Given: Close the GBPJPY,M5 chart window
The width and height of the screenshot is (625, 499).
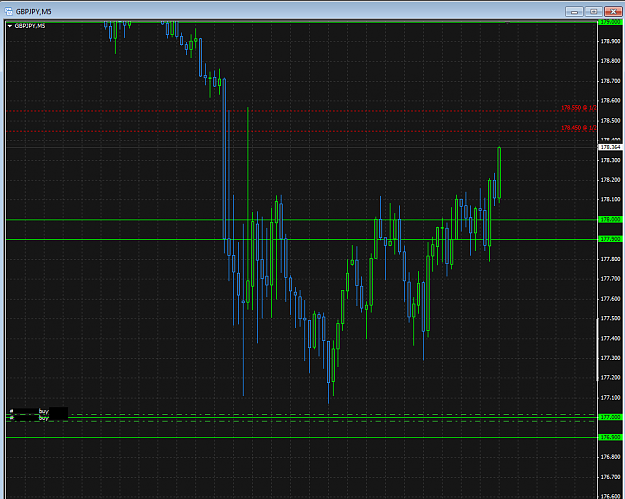Looking at the screenshot, I should click(613, 12).
